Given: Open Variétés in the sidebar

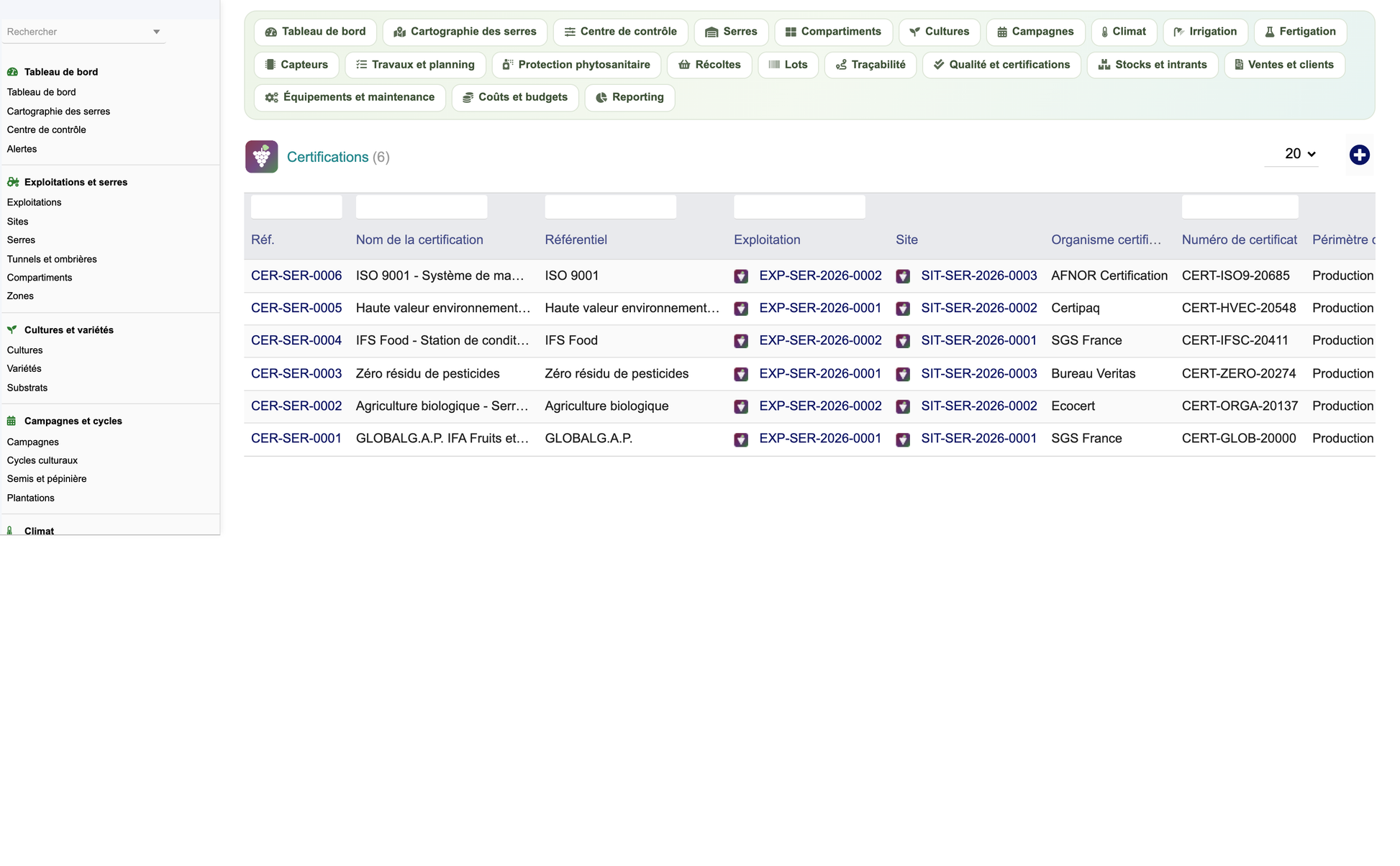Looking at the screenshot, I should click(24, 368).
